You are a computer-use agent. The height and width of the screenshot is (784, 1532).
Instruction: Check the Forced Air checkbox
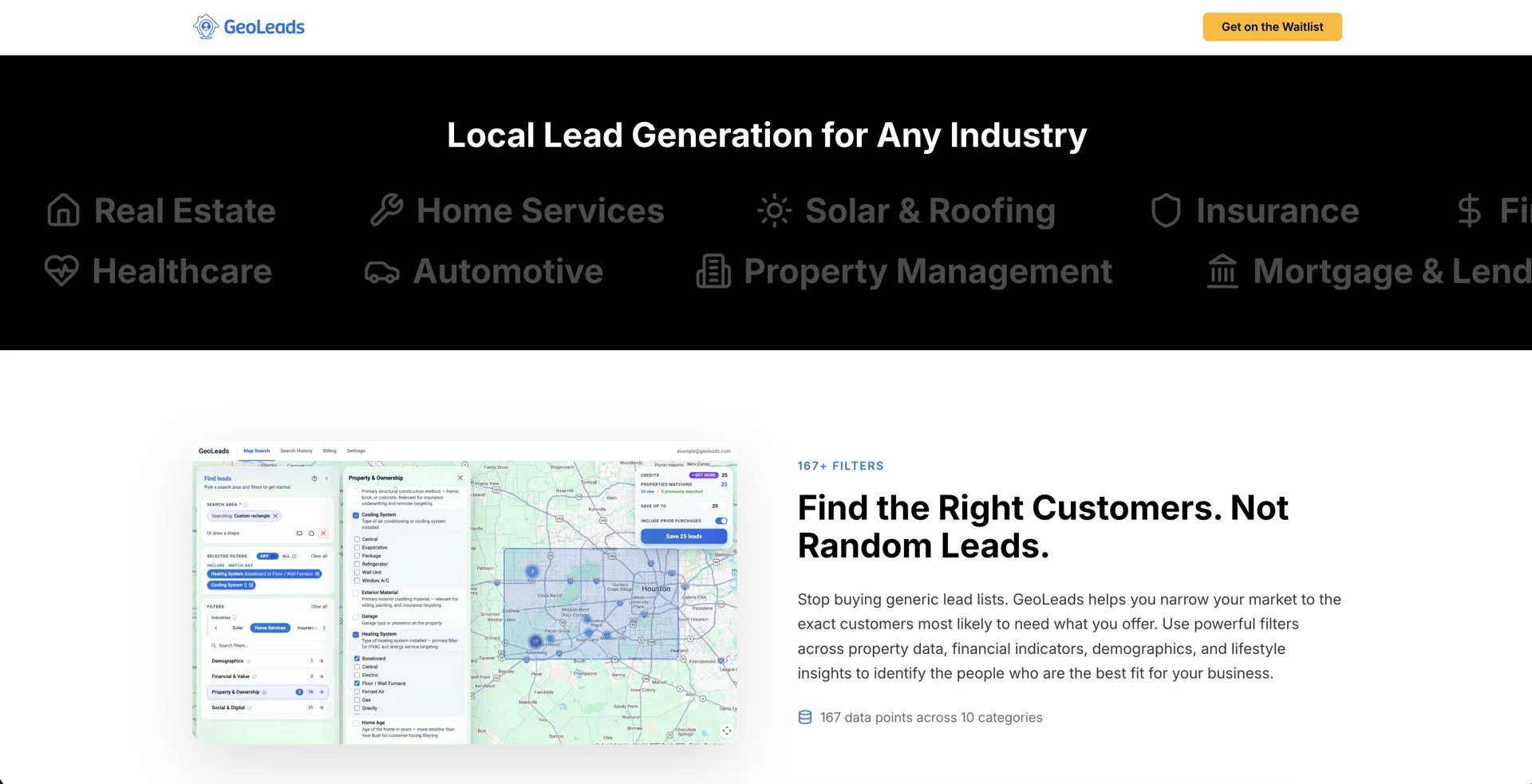point(357,691)
